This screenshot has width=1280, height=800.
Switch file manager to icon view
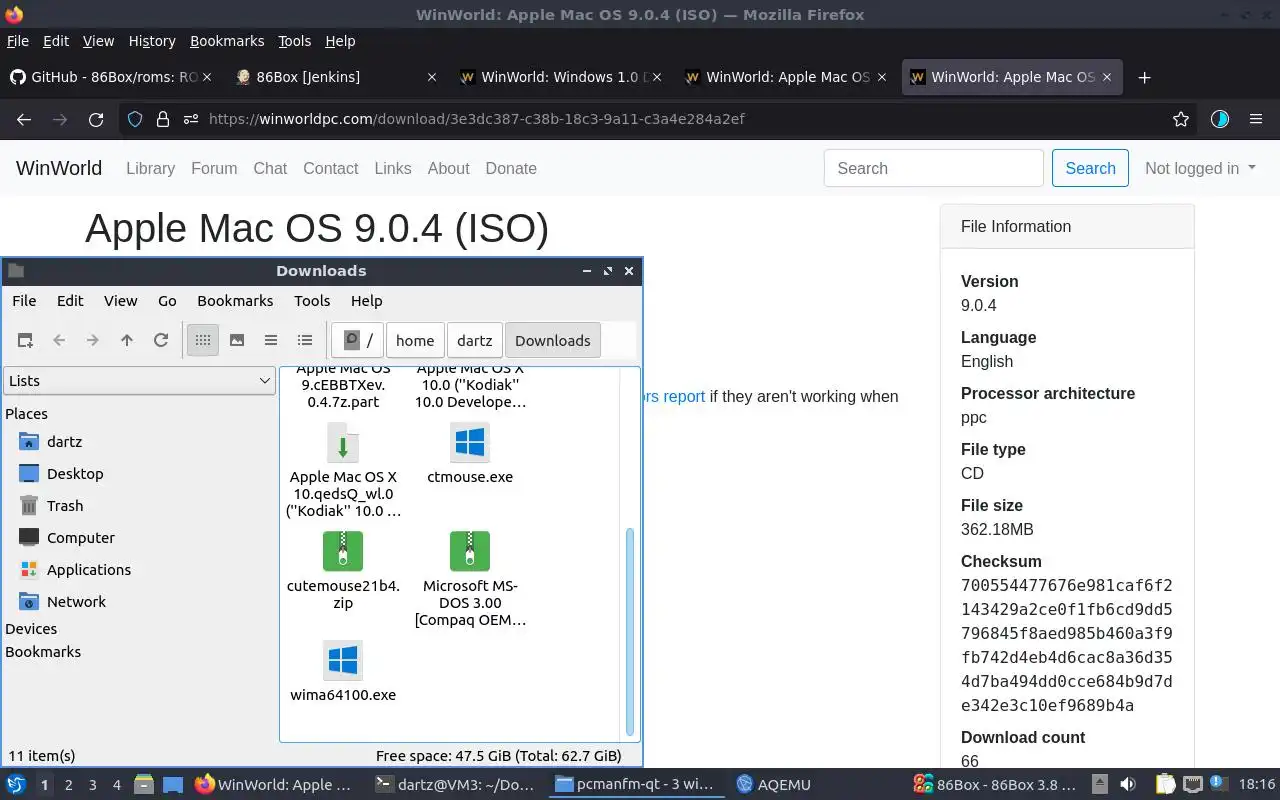click(203, 340)
